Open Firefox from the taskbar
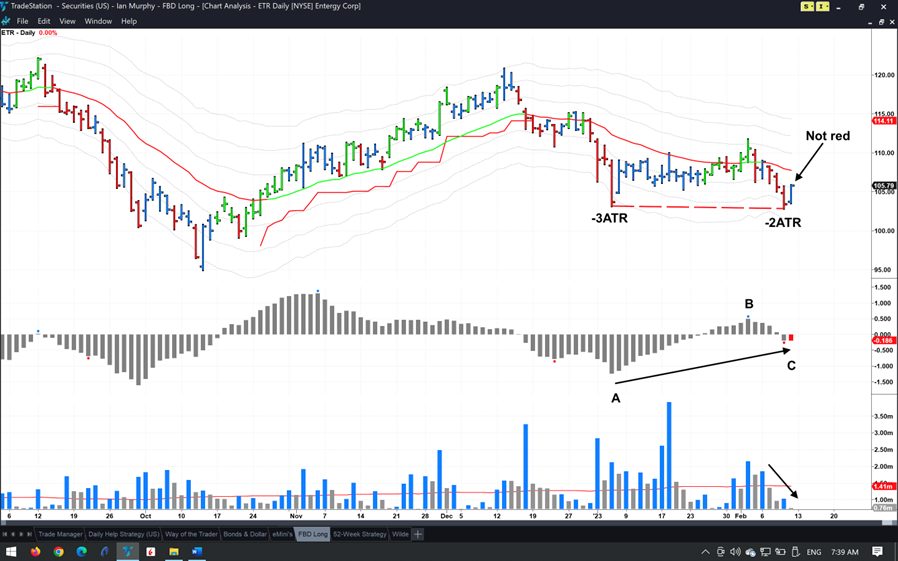 click(35, 552)
